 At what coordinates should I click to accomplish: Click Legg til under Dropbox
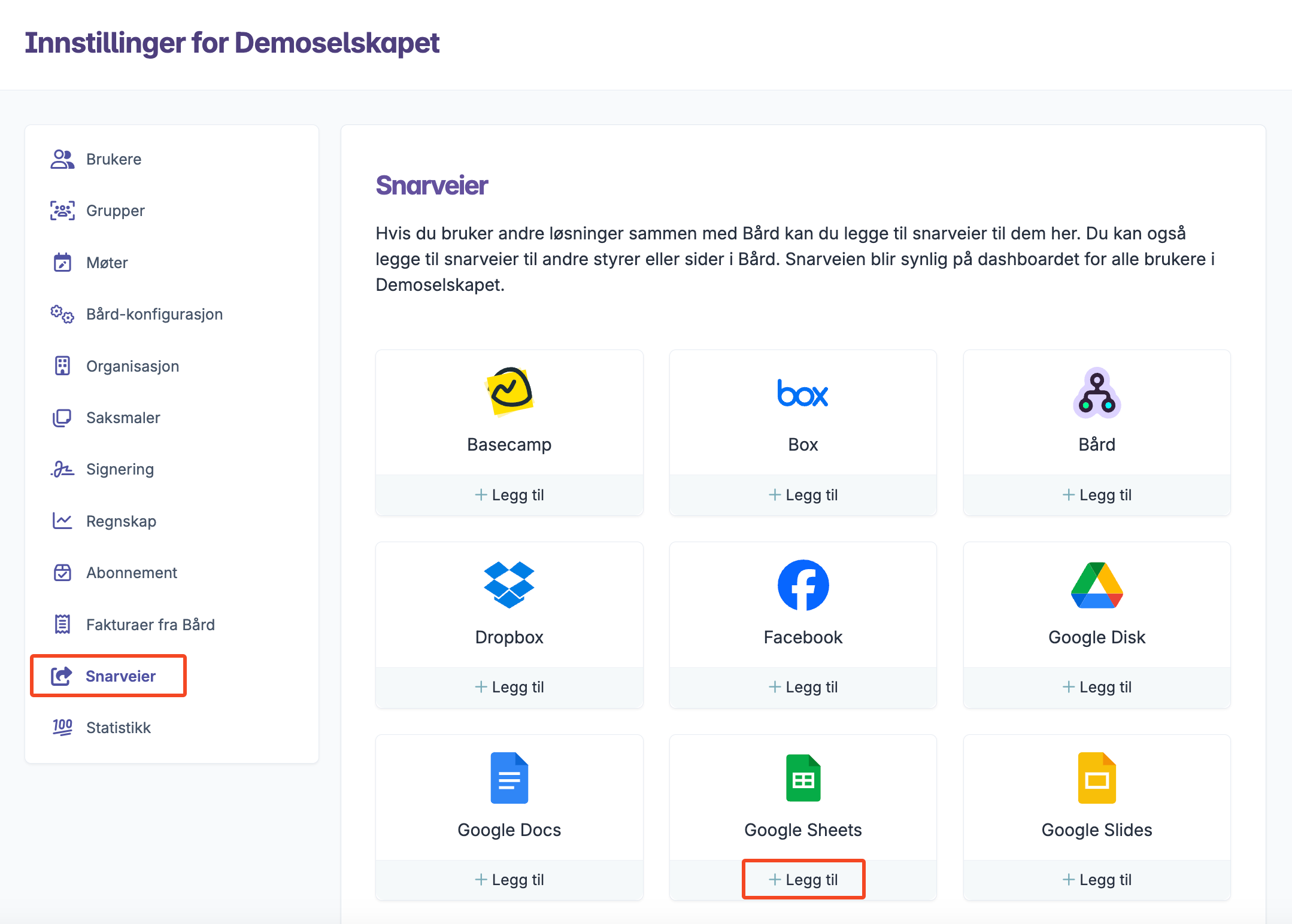509,687
